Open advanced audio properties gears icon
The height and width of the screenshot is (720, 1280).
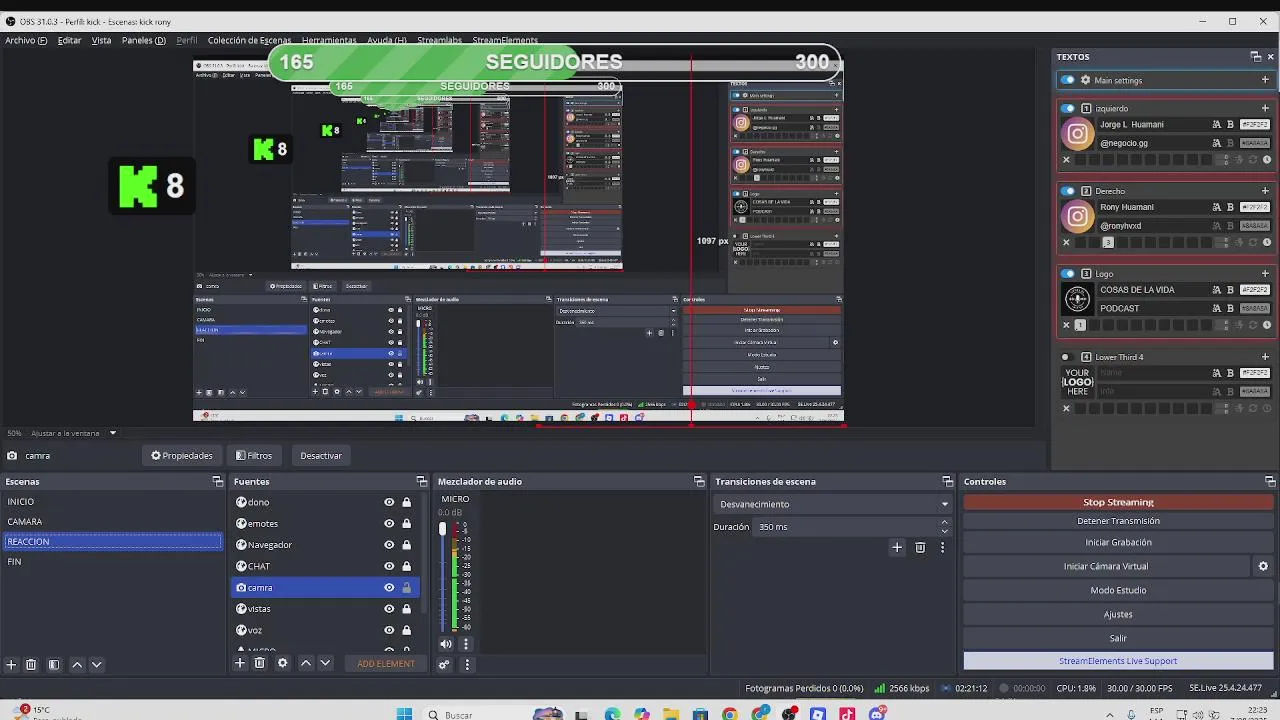pyautogui.click(x=444, y=664)
